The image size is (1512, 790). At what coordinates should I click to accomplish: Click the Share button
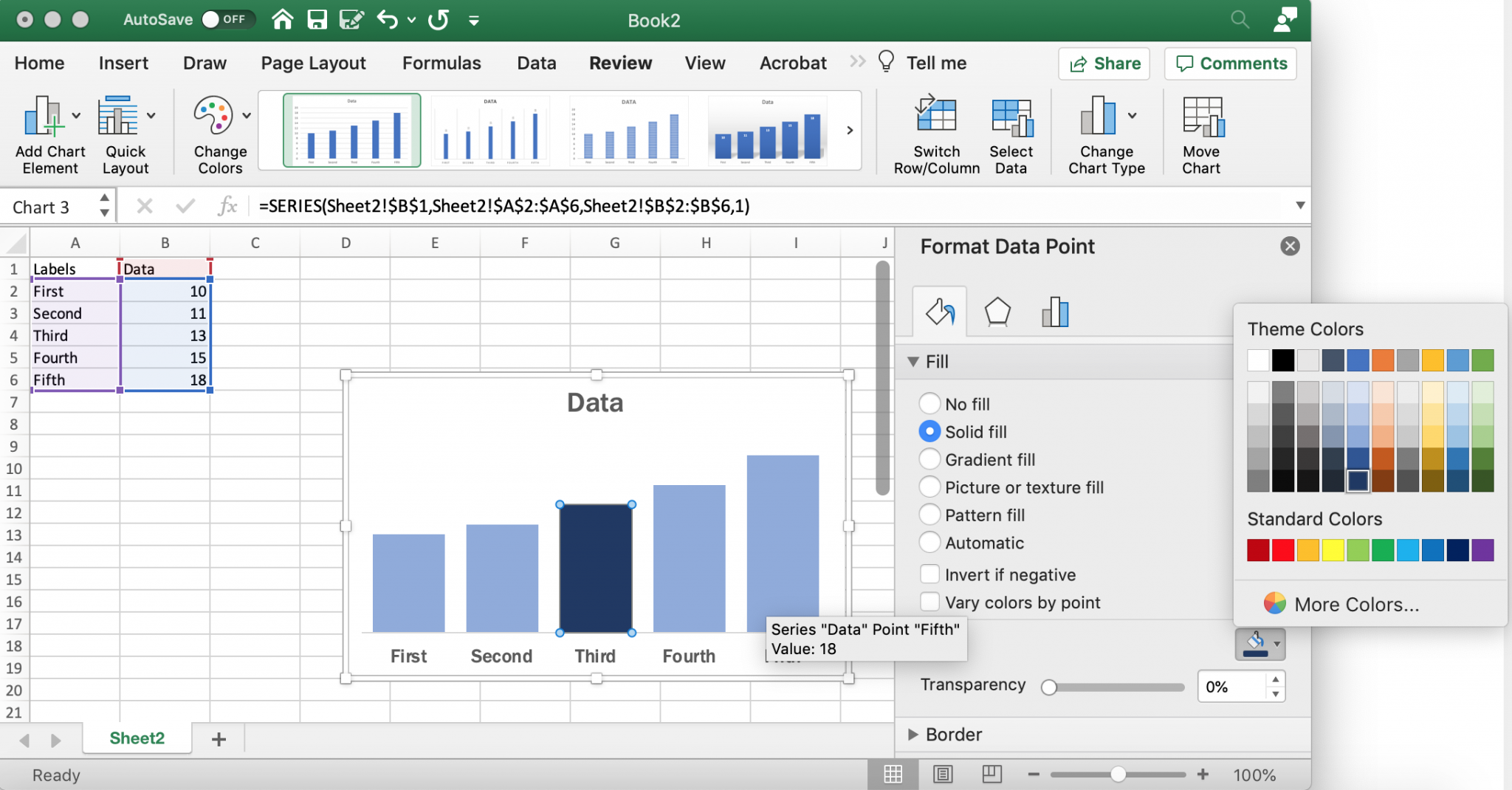1103,63
